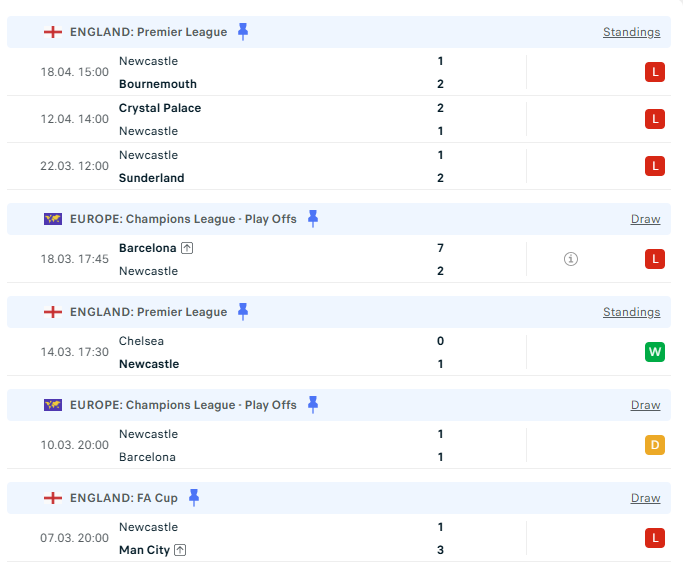The height and width of the screenshot is (563, 683).
Task: Click advancing arrow icon next to Barcelona
Action: point(187,248)
